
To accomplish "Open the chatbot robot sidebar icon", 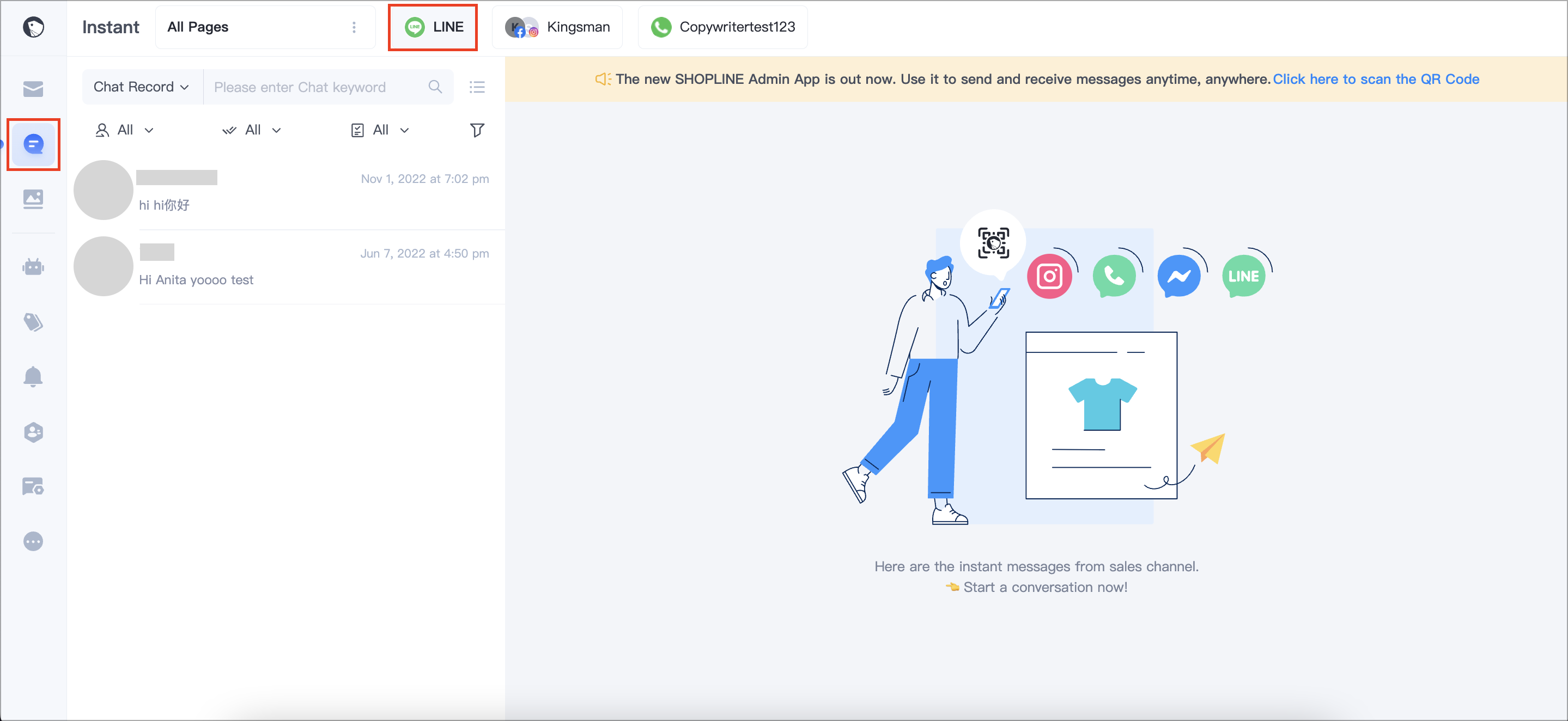I will point(33,266).
